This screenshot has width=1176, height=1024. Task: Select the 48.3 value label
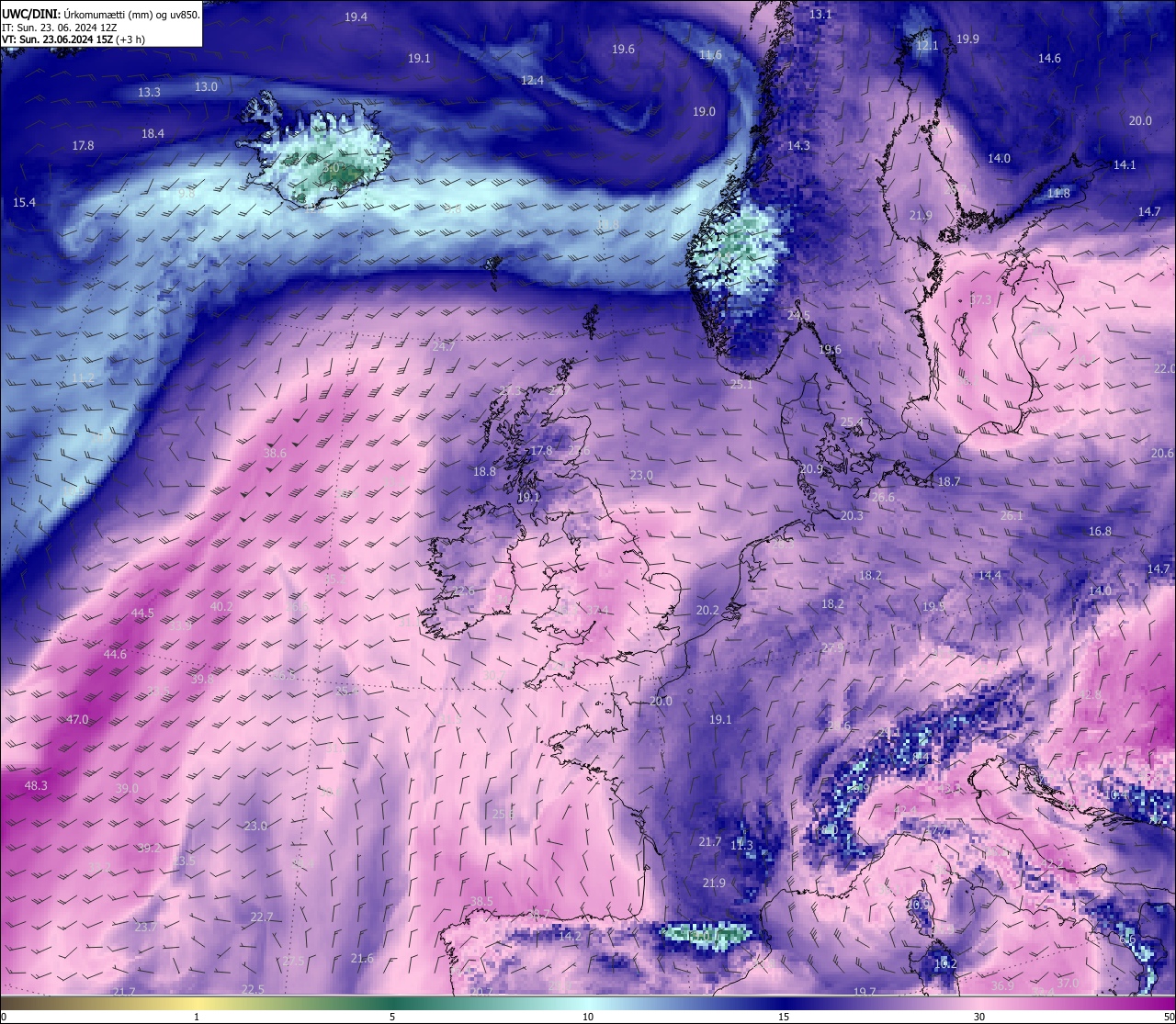36,786
